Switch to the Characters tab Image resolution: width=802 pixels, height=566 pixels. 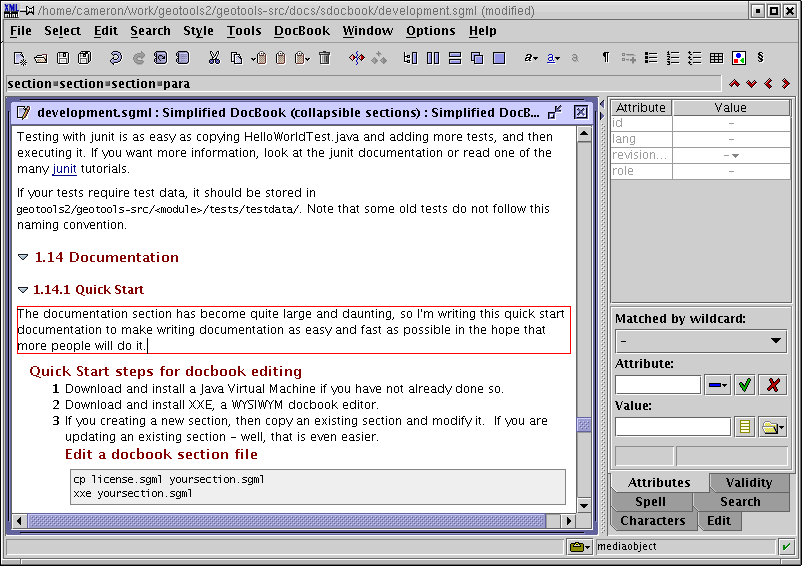pos(653,520)
